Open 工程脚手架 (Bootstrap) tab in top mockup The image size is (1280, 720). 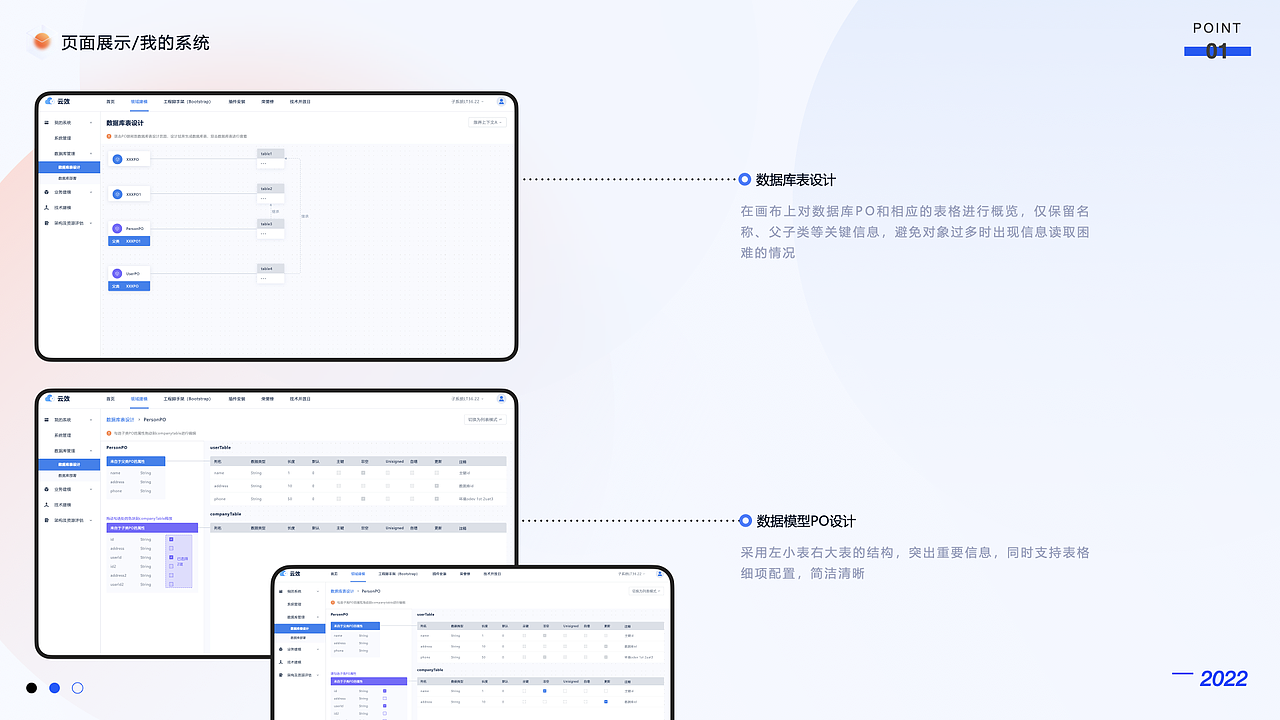point(188,102)
